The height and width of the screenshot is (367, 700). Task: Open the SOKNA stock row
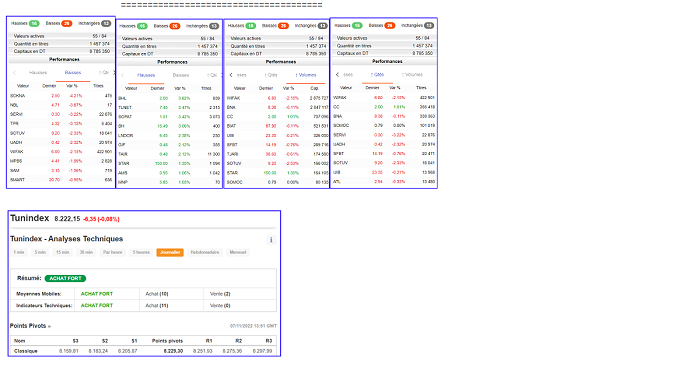click(x=62, y=96)
